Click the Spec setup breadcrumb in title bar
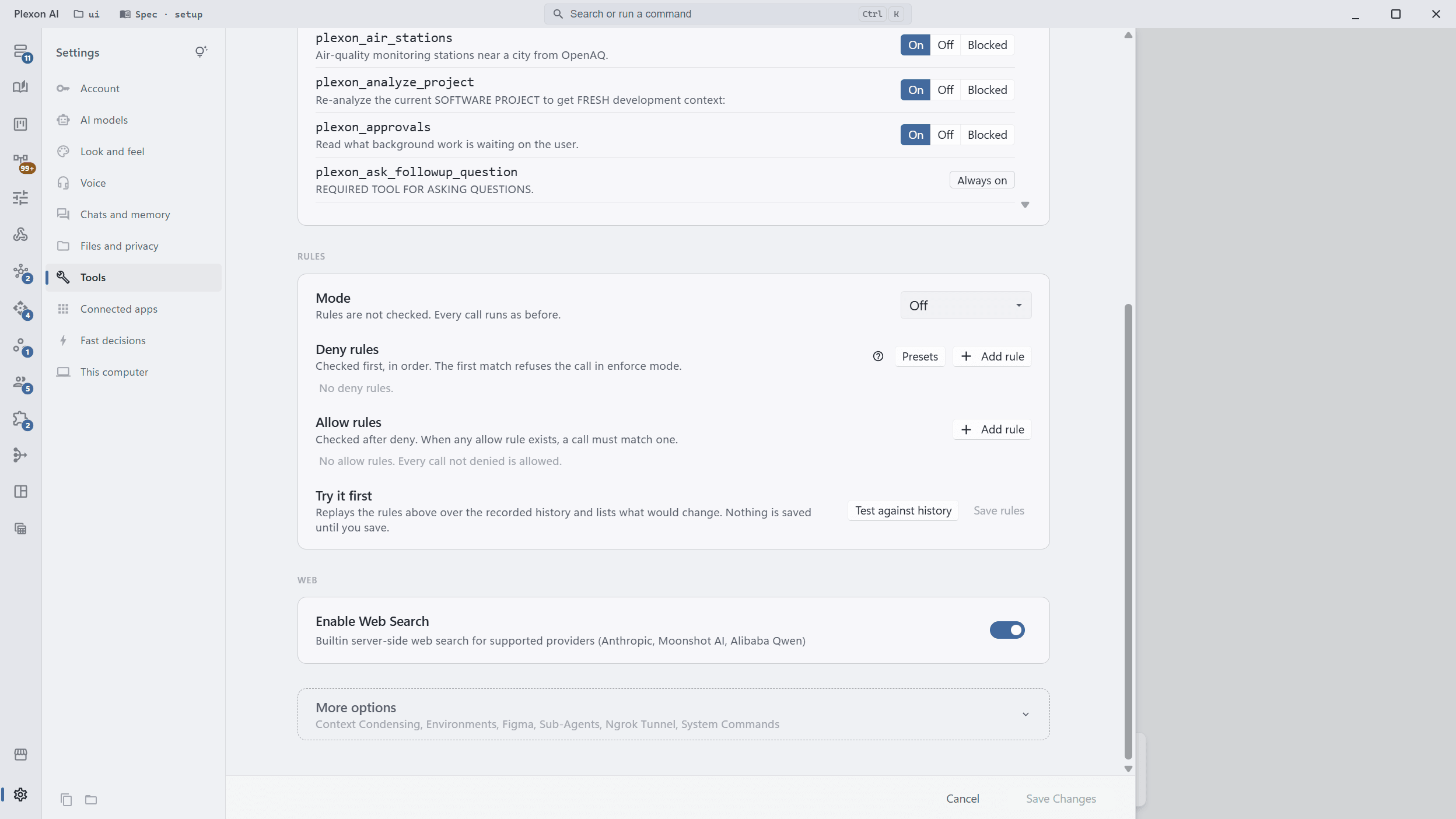 (161, 14)
